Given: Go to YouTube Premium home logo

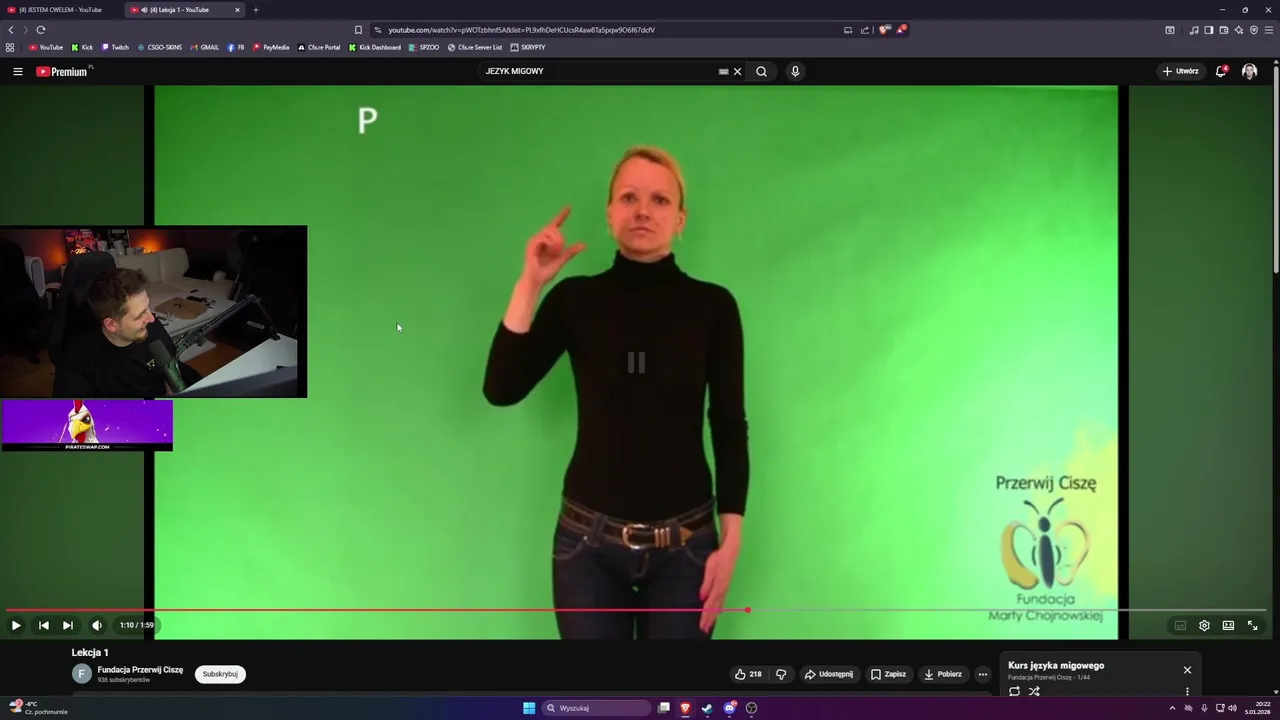Looking at the screenshot, I should pyautogui.click(x=62, y=71).
